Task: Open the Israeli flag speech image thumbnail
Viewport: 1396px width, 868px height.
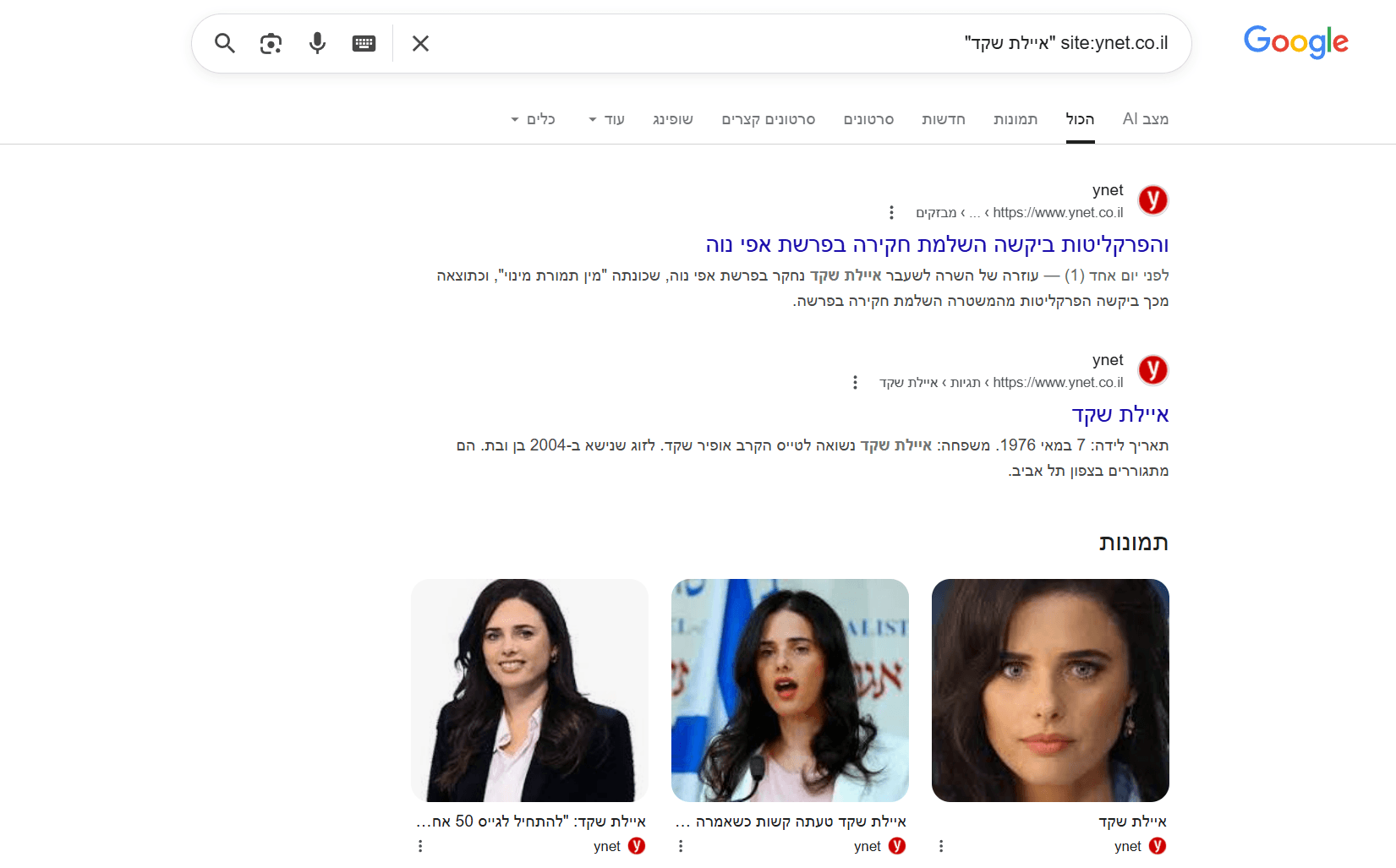Action: [790, 691]
